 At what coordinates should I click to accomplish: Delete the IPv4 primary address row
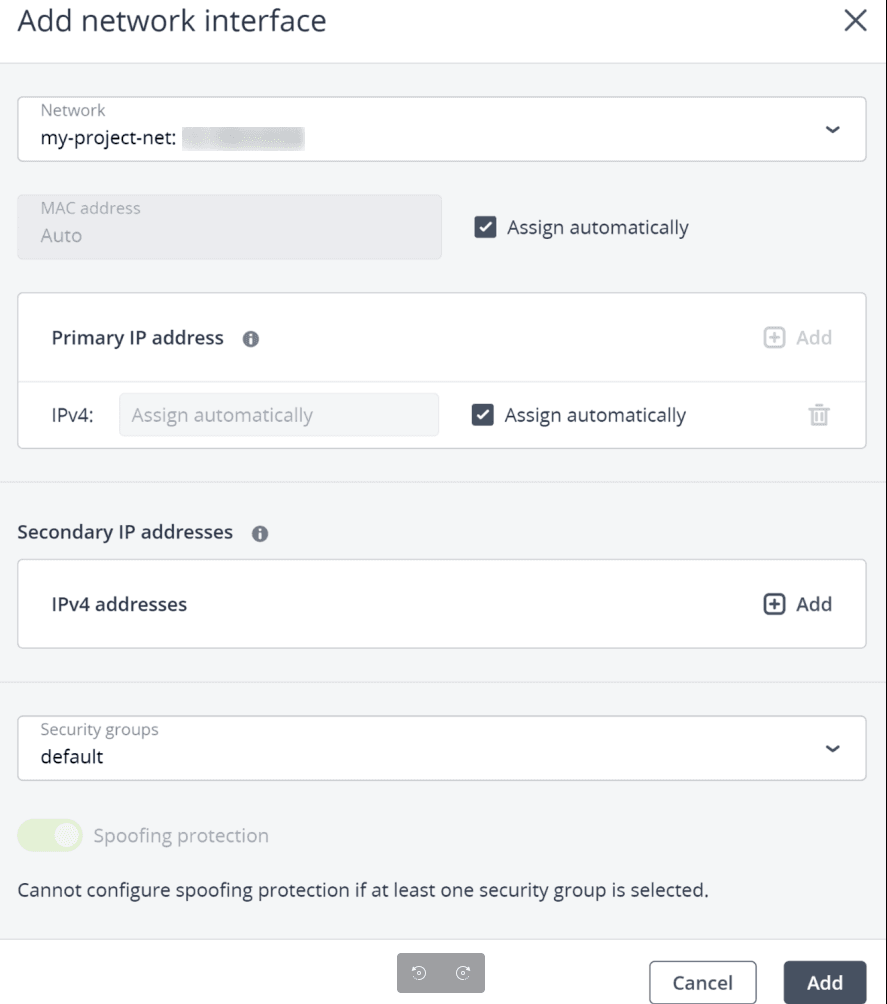coord(819,415)
